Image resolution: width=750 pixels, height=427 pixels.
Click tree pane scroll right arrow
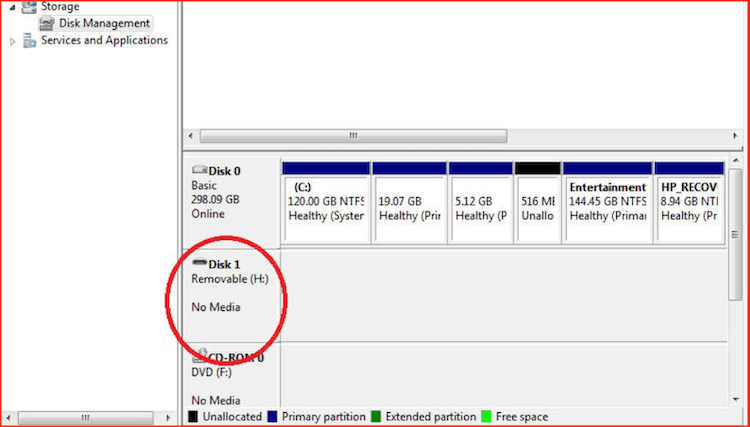pos(167,417)
